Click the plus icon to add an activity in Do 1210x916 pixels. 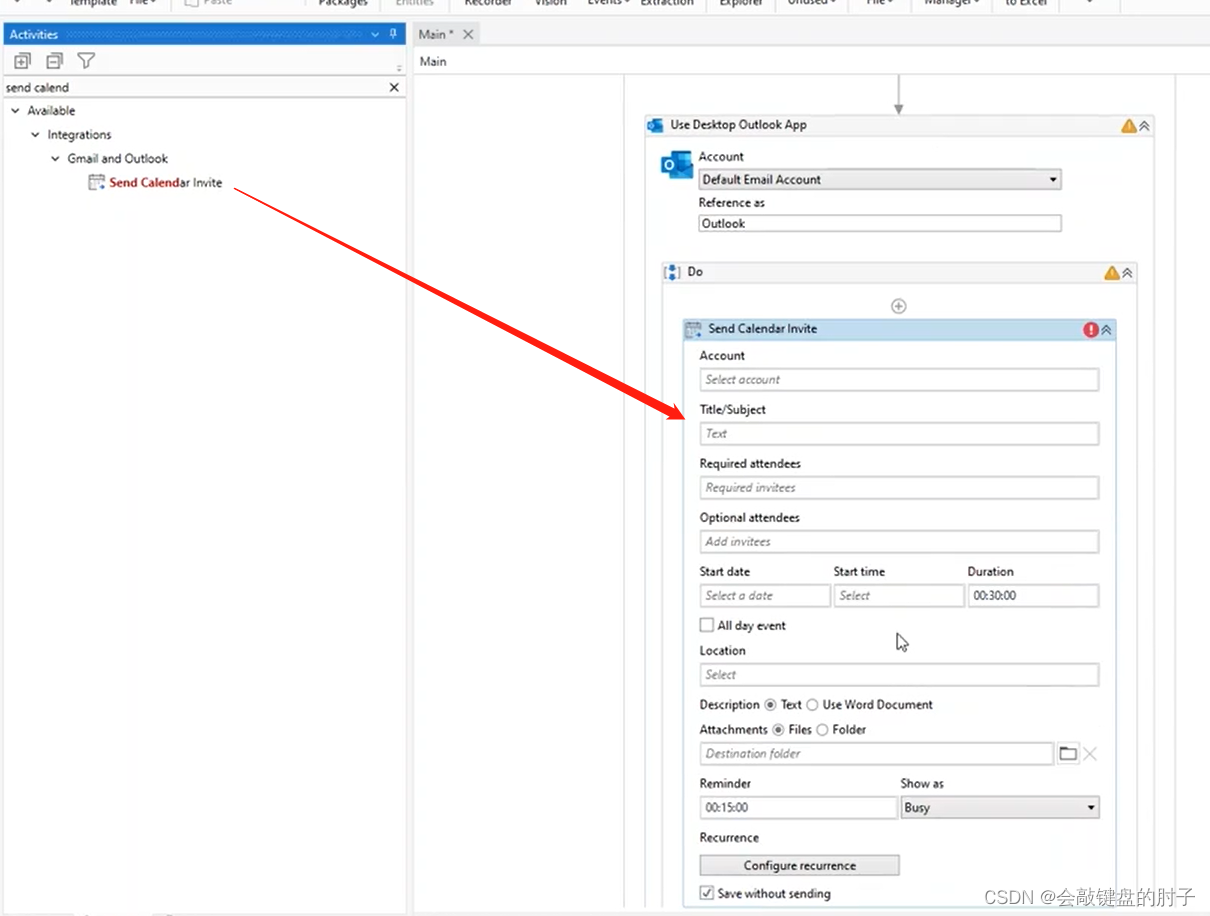(x=898, y=306)
